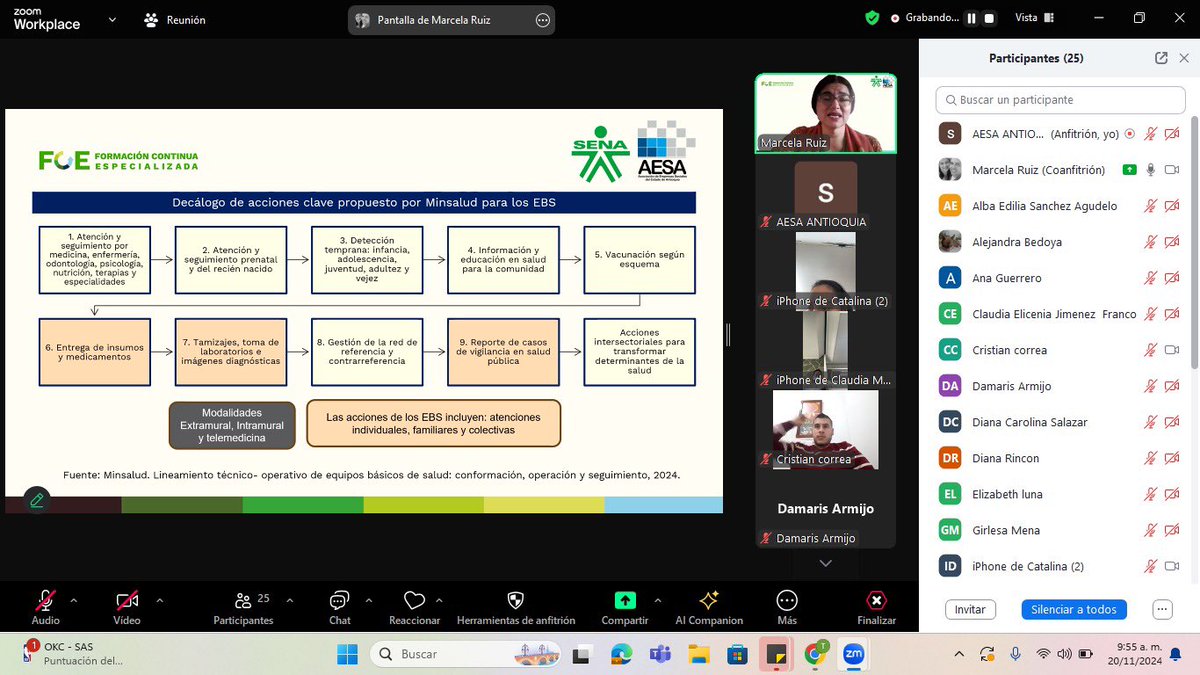Toggle Damaris Armijo muted mic icon
Image resolution: width=1200 pixels, height=675 pixels.
[1151, 386]
